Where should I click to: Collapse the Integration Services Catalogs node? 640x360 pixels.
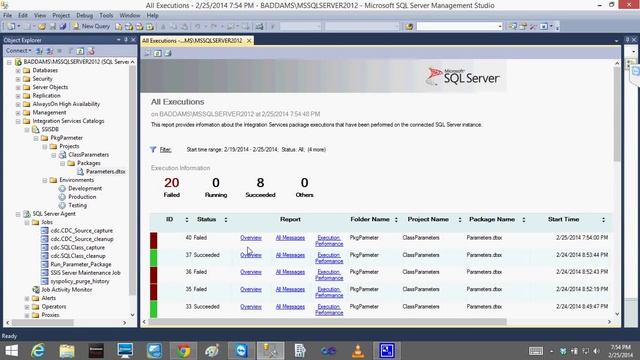(x=18, y=121)
